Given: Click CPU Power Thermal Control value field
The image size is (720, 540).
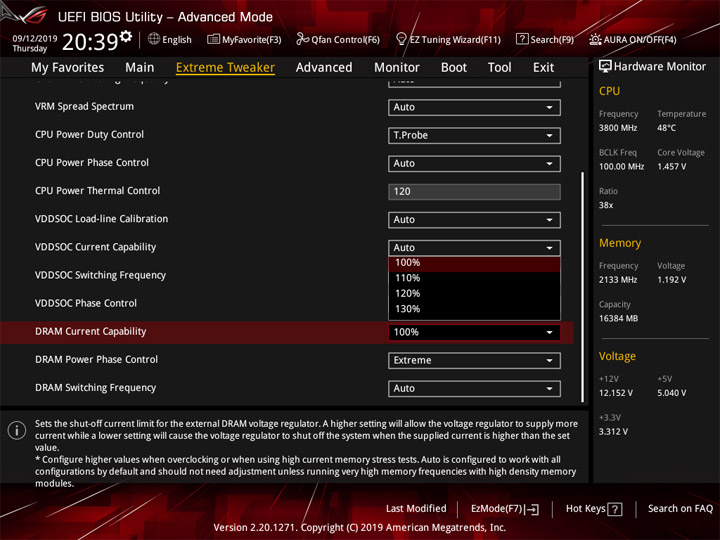Looking at the screenshot, I should pos(474,192).
